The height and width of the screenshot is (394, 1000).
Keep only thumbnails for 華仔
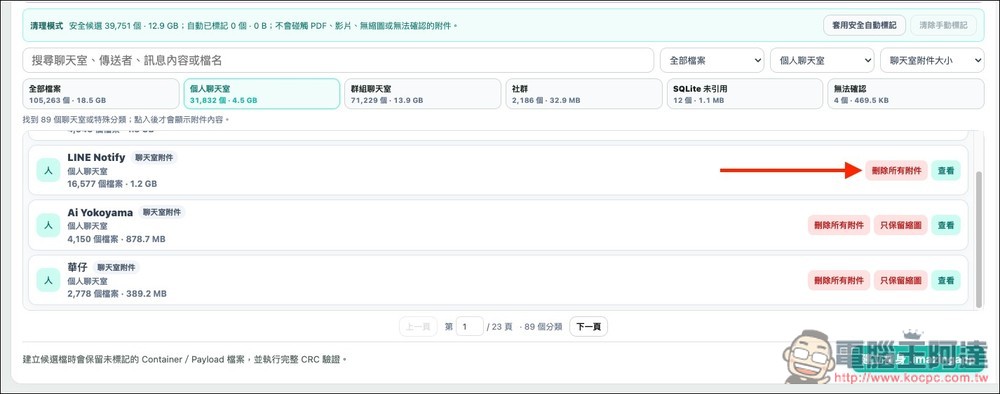pos(901,281)
